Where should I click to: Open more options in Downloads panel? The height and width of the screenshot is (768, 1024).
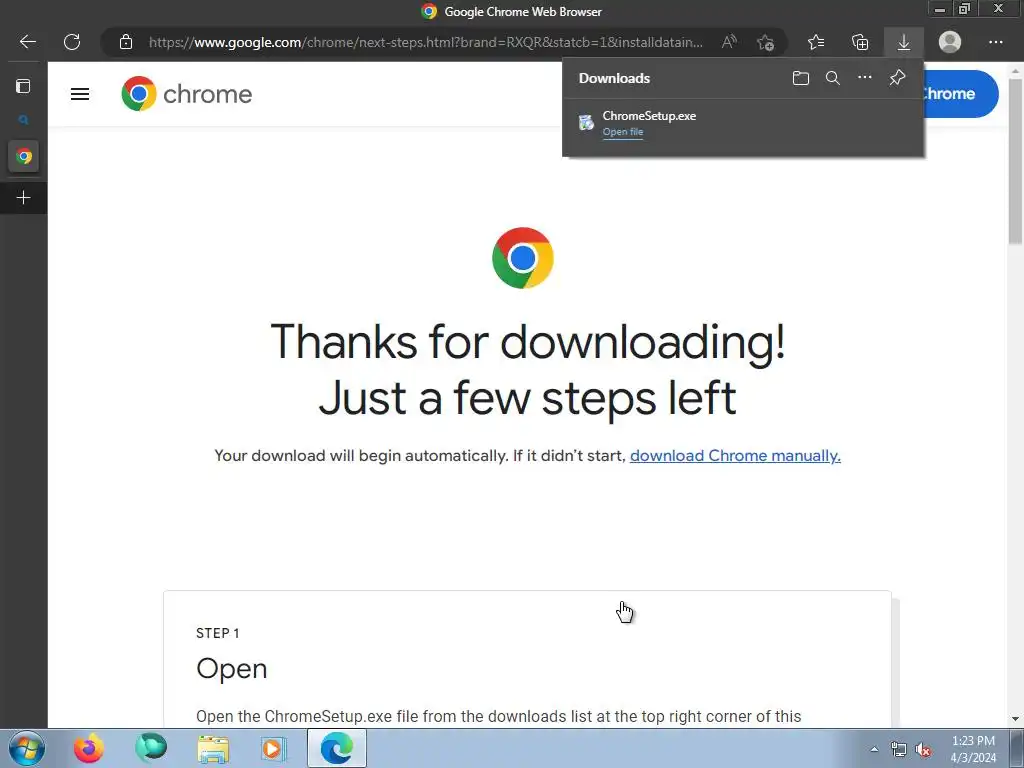click(865, 78)
